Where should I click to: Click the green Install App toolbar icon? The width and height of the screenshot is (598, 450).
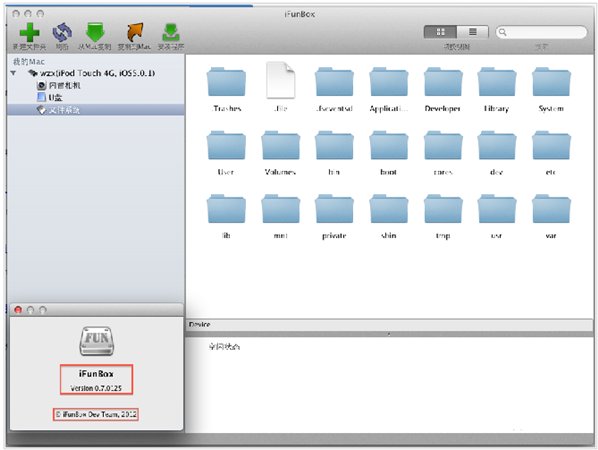click(170, 33)
